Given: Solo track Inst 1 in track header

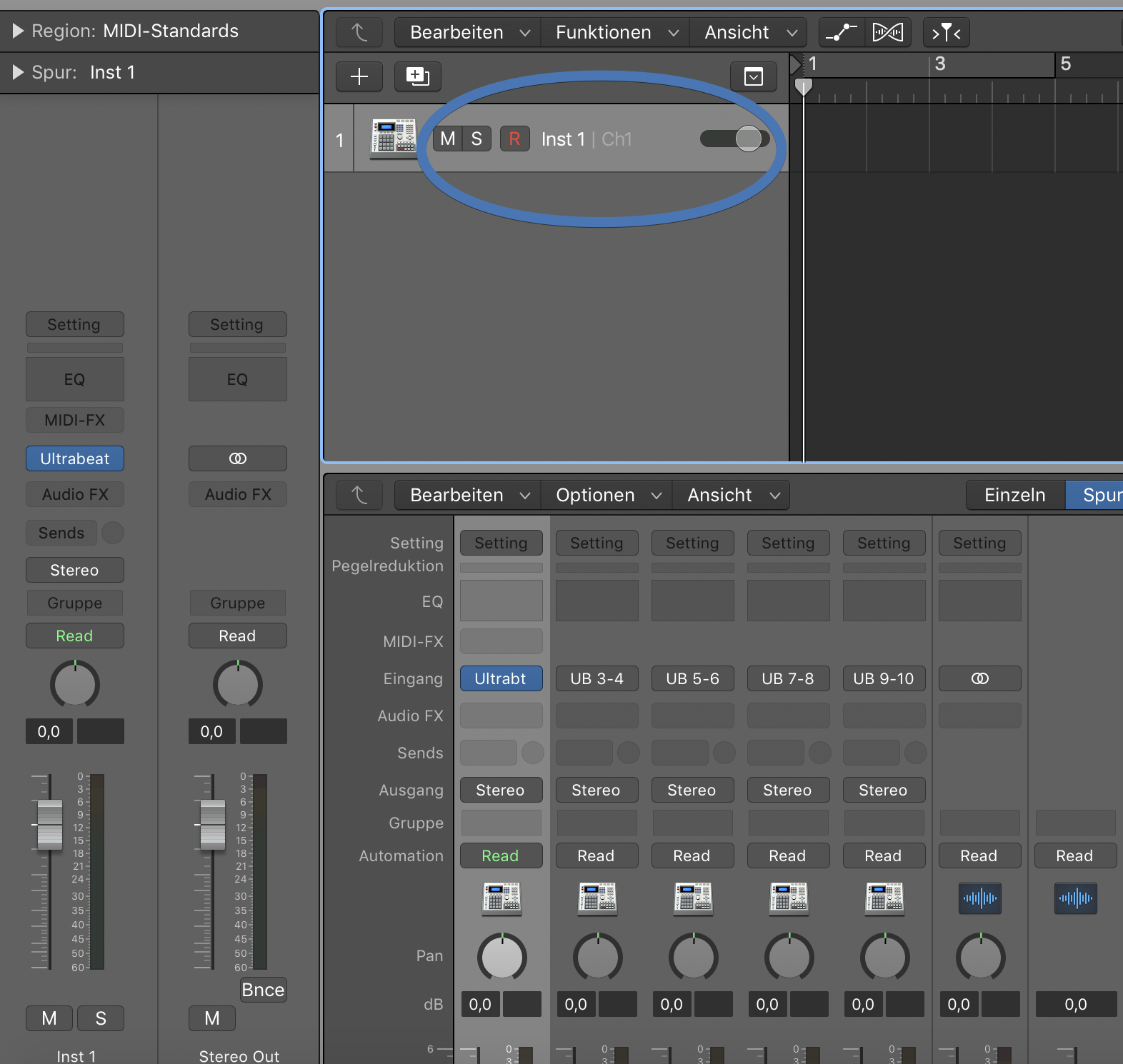Looking at the screenshot, I should 476,139.
